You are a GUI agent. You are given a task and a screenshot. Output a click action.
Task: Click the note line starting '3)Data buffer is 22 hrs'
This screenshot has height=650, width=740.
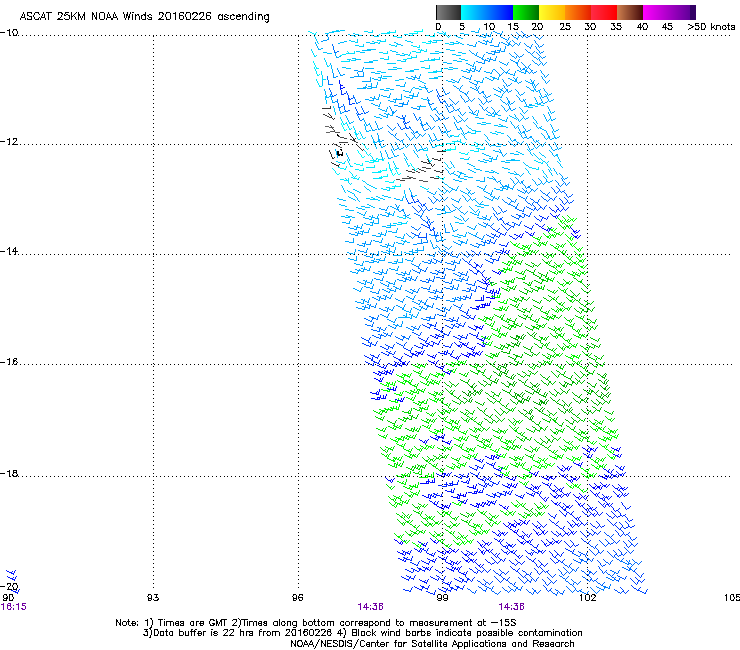click(362, 633)
